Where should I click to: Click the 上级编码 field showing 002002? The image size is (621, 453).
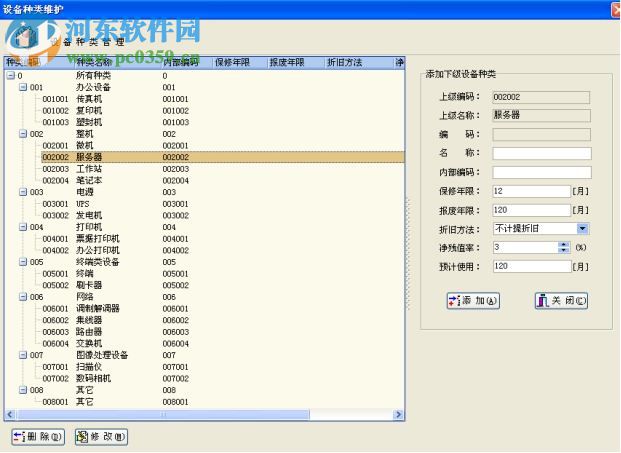[541, 97]
